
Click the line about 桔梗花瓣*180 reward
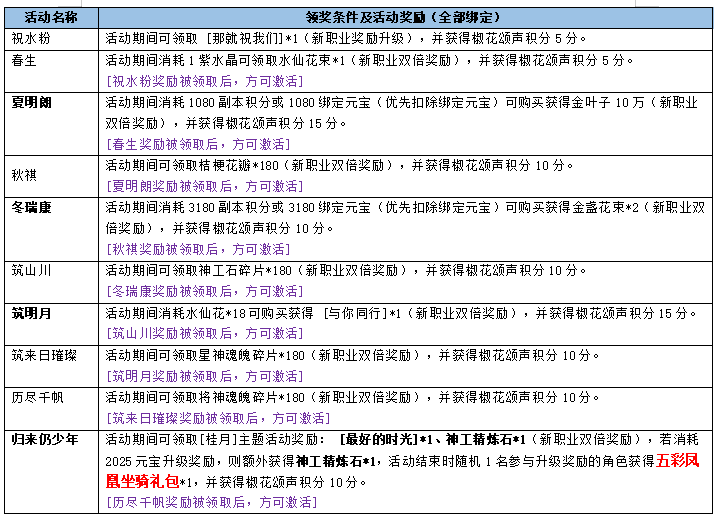[x=339, y=165]
